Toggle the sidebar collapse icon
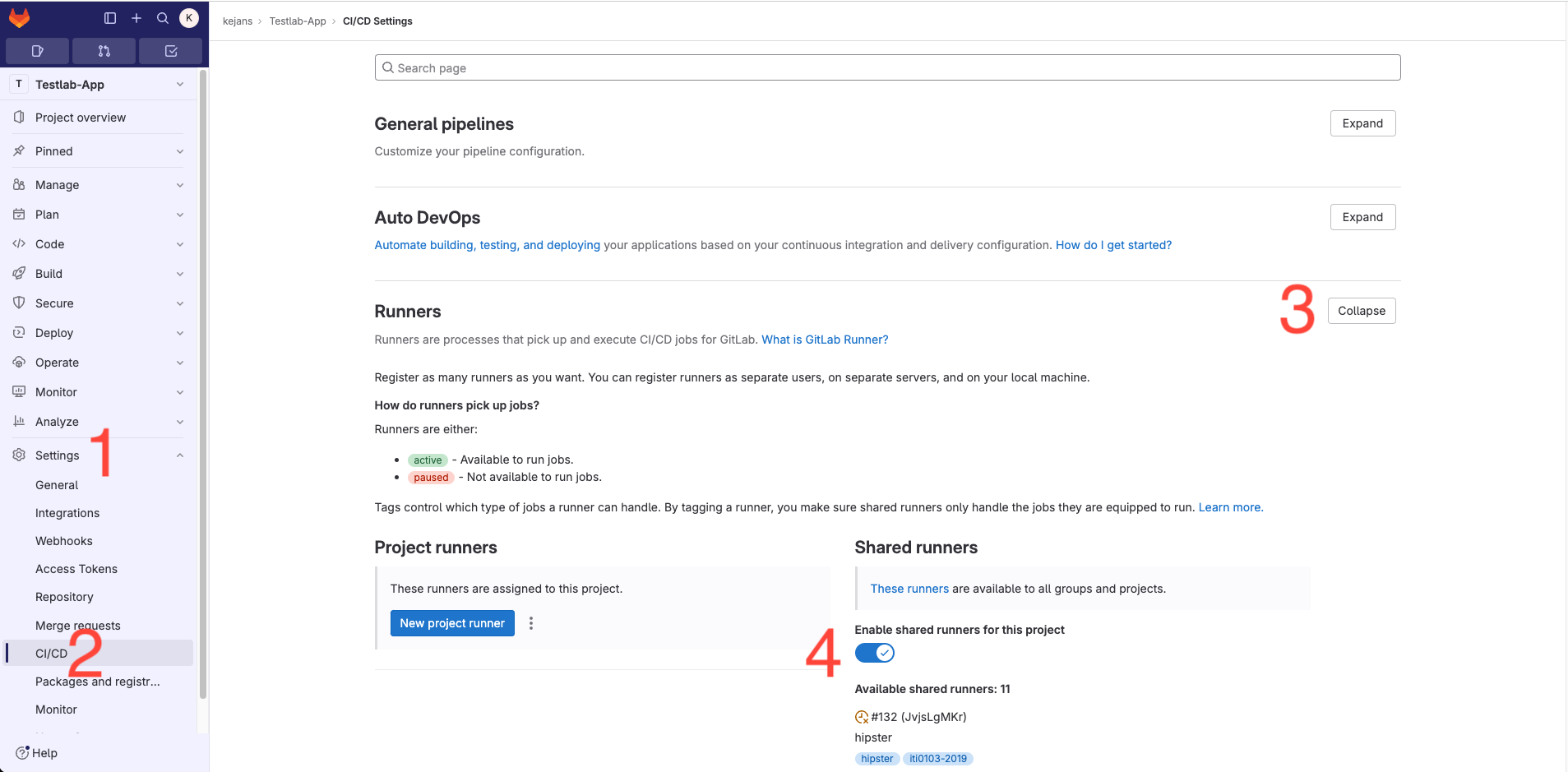 coord(110,18)
